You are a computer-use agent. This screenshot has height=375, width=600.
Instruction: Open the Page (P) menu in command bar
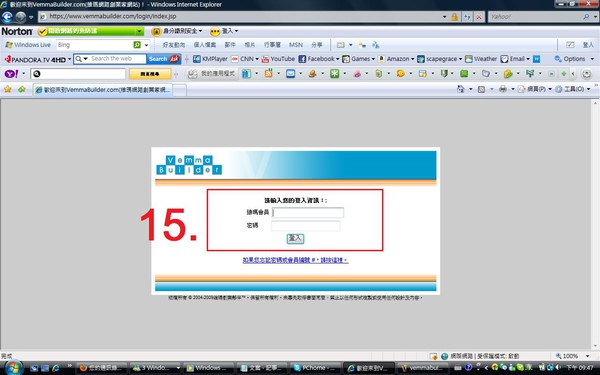tap(535, 89)
